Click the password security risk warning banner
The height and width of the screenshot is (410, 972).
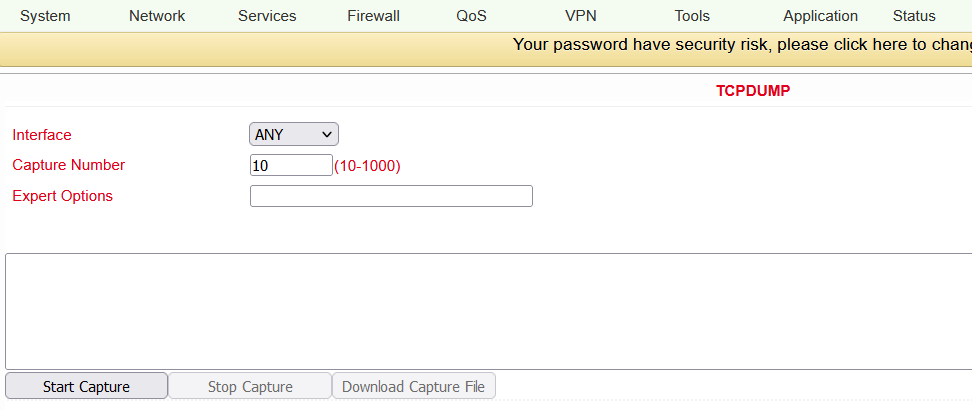coord(742,45)
